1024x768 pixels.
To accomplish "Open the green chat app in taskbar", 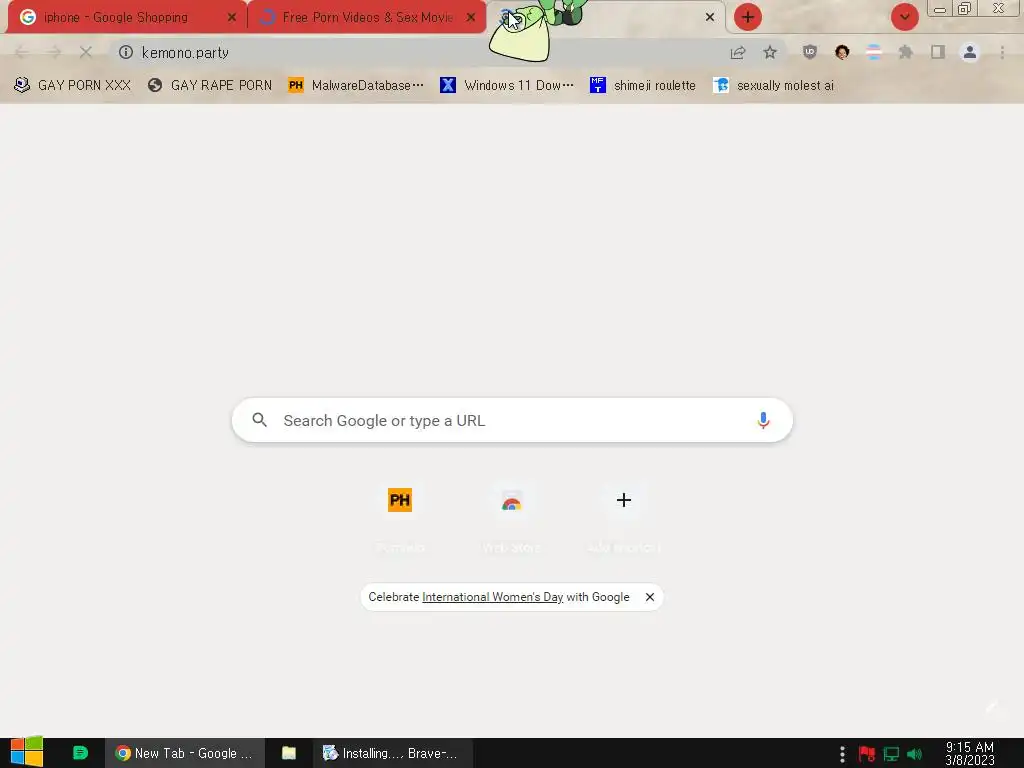I will click(x=80, y=753).
